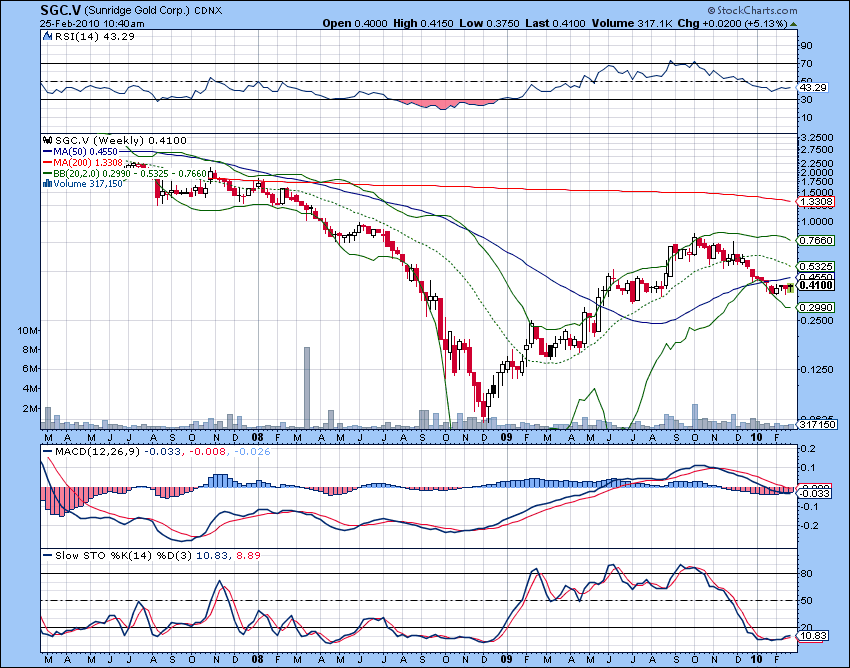Open the StockCharts.com copyright link
The width and height of the screenshot is (850, 668).
pyautogui.click(x=752, y=10)
